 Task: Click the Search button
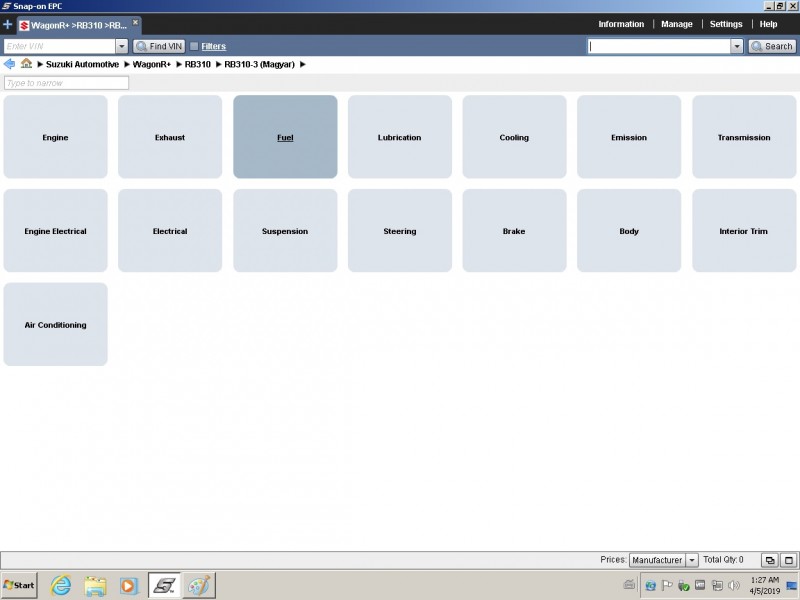772,46
